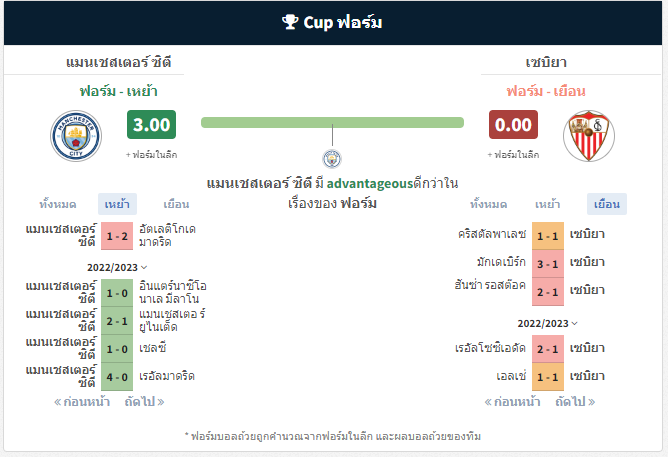Select the ทั้งหมด tab under Manchester City

[58, 204]
